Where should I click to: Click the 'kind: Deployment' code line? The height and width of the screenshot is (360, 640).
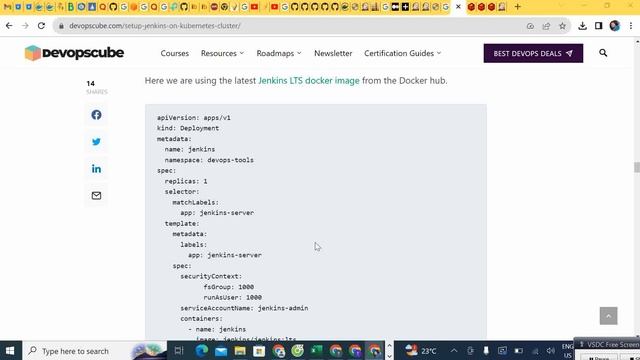[x=188, y=128]
